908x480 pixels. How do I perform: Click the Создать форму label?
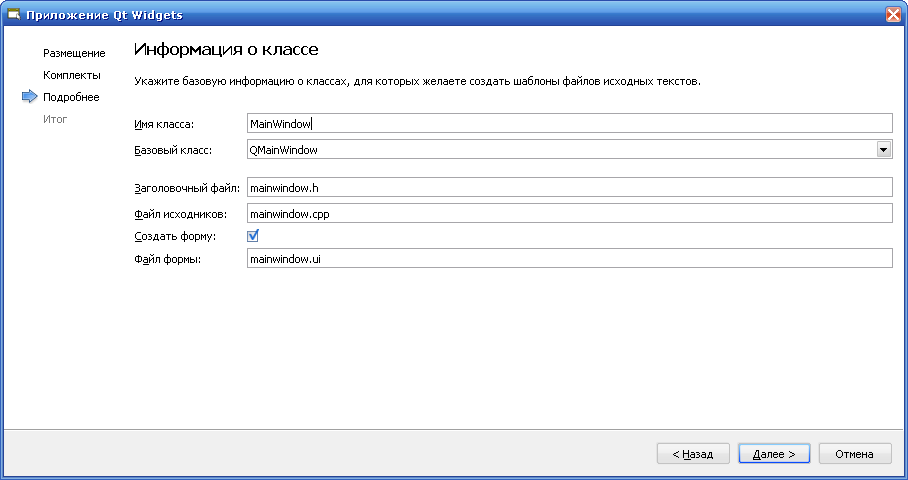click(x=175, y=236)
